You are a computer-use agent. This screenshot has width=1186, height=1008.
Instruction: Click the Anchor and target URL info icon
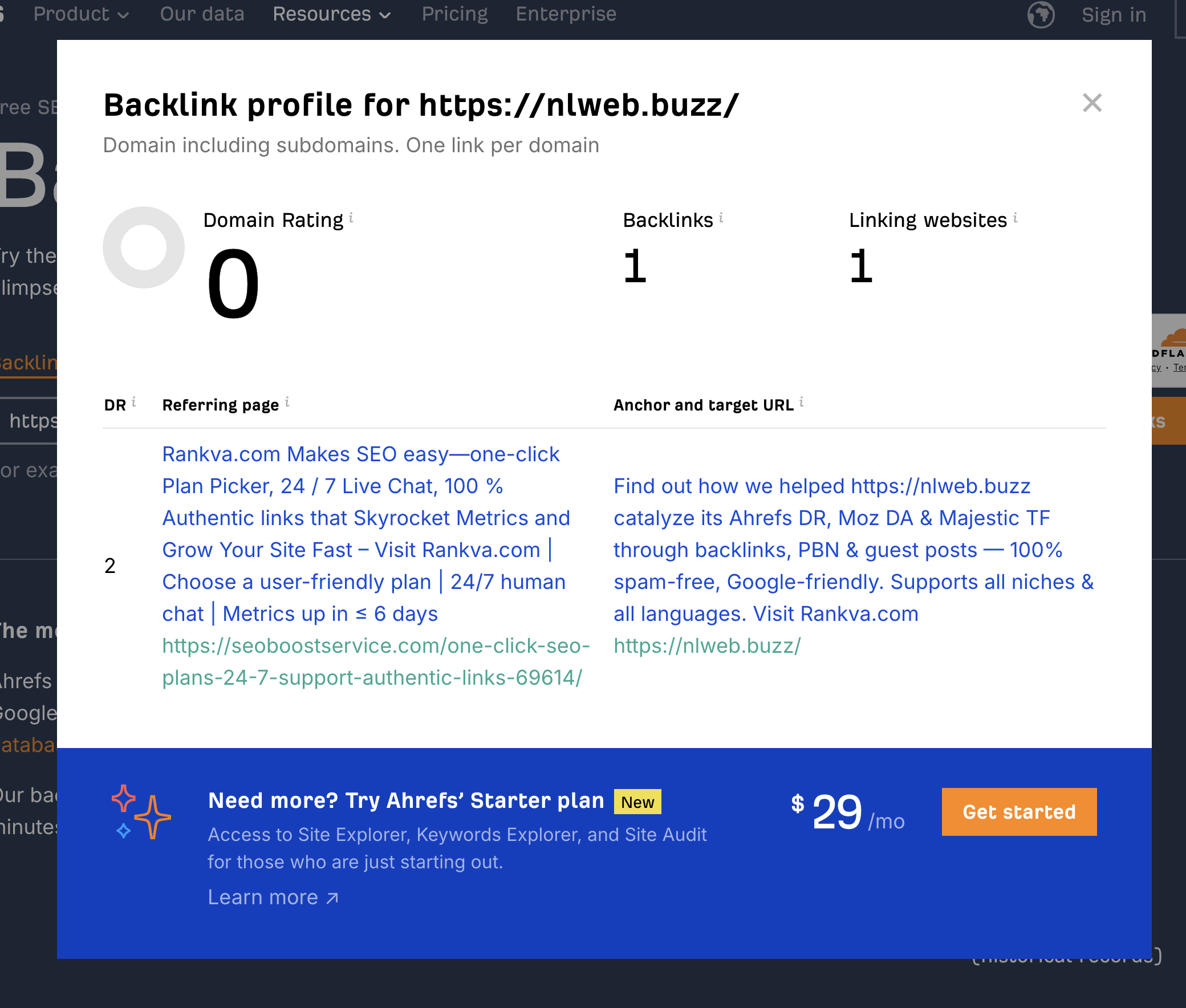click(x=801, y=403)
